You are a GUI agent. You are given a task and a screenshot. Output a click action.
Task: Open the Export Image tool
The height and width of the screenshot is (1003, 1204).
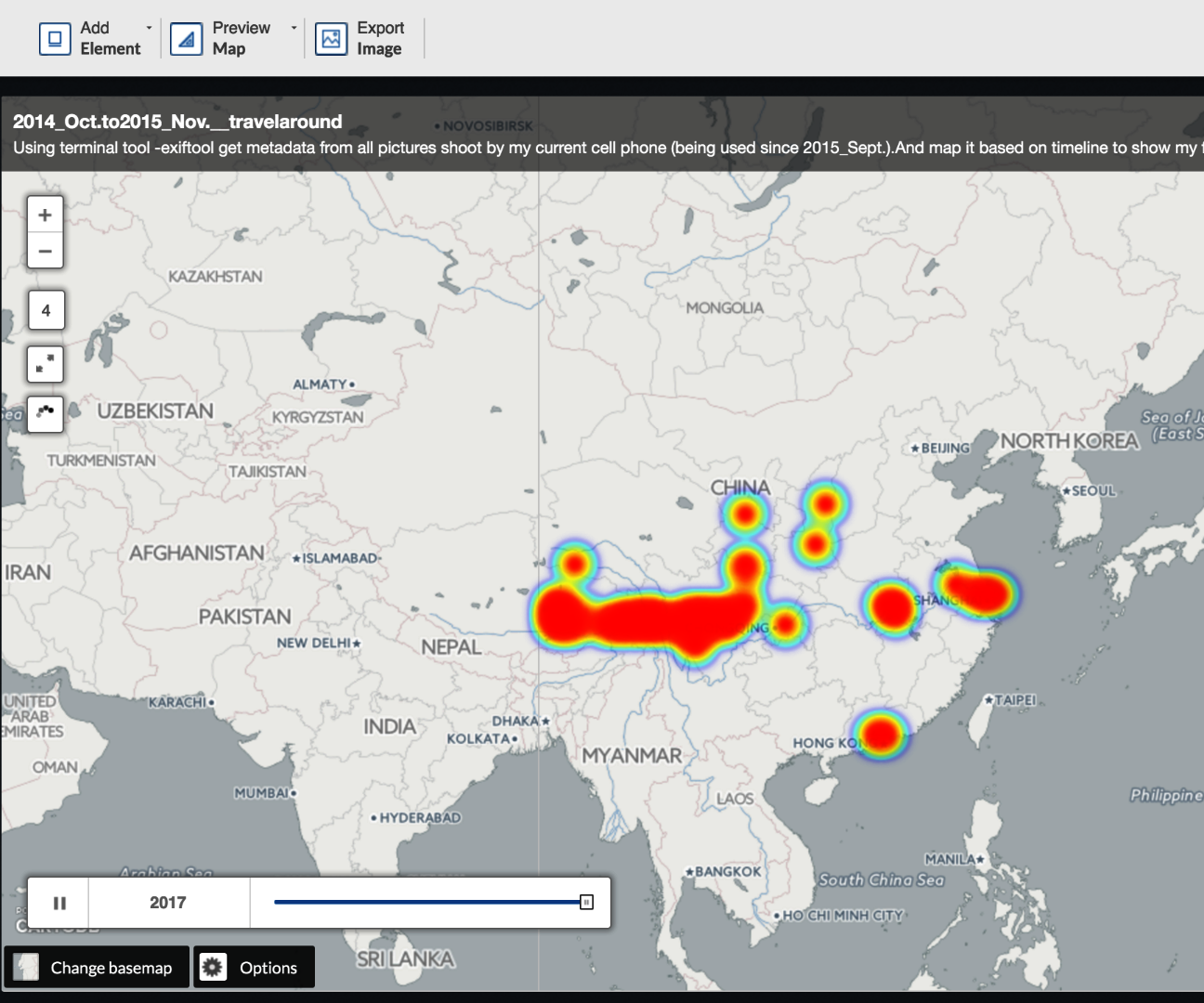(x=330, y=38)
